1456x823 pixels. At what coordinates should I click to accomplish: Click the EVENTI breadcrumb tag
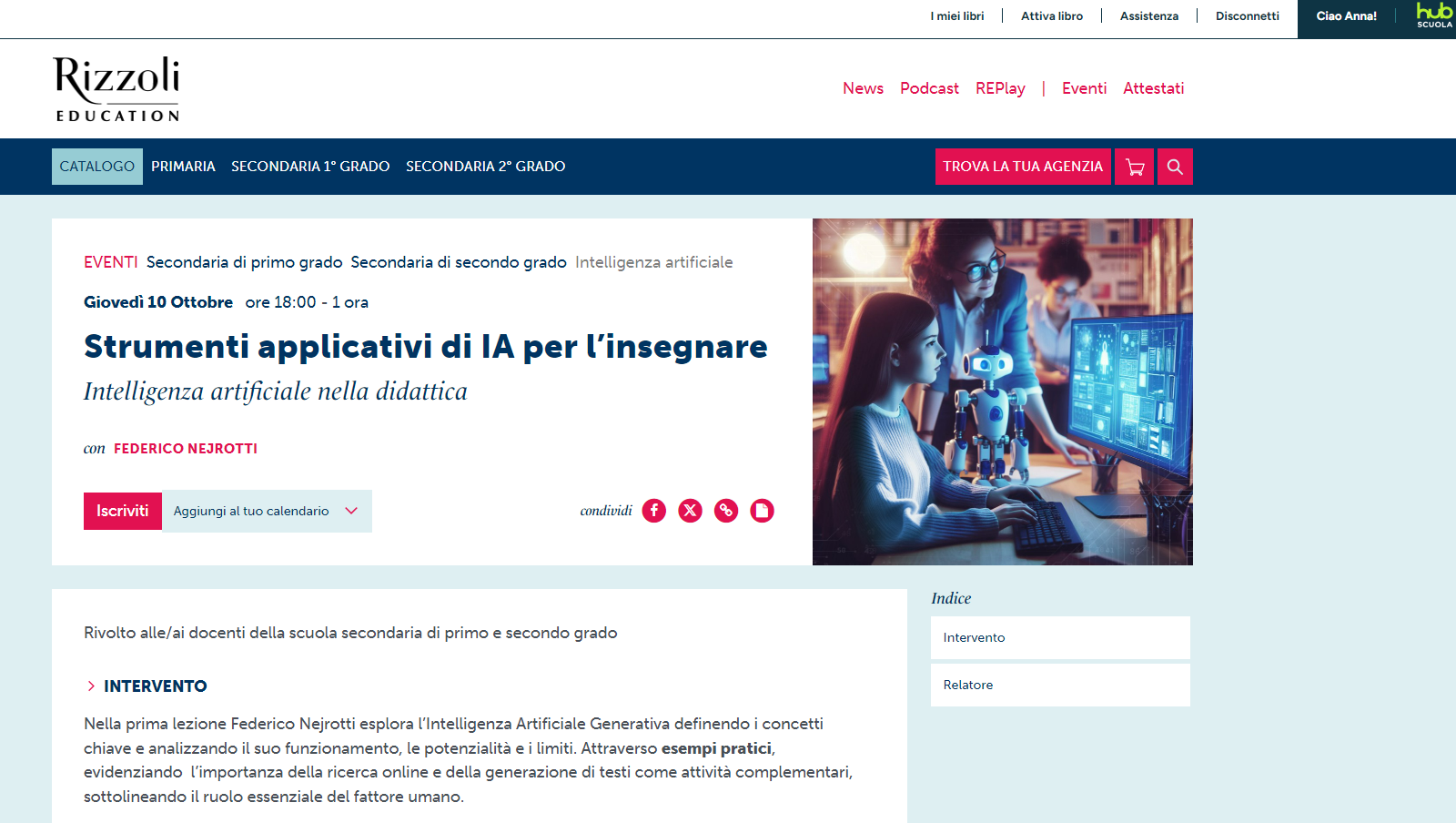click(111, 262)
